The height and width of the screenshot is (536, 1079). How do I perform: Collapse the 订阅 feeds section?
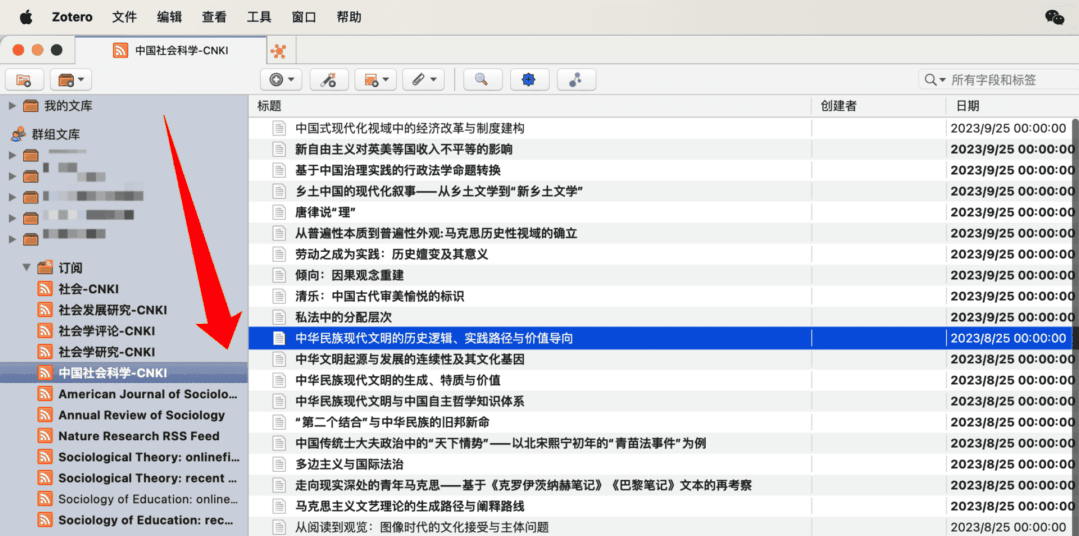point(26,267)
